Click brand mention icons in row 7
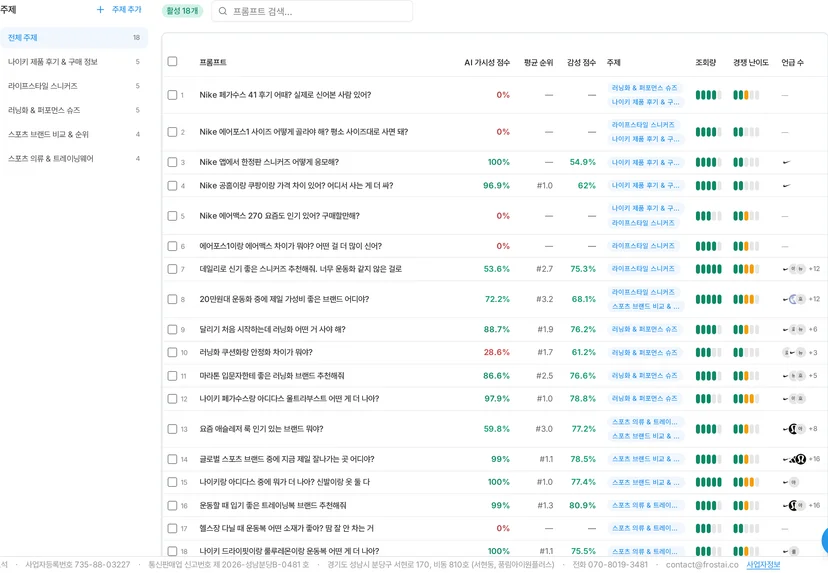 click(794, 269)
